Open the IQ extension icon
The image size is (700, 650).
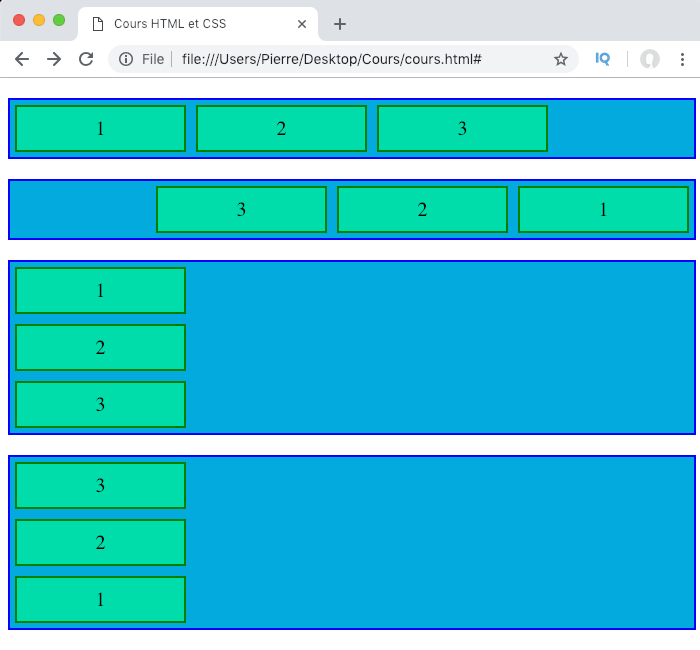602,59
